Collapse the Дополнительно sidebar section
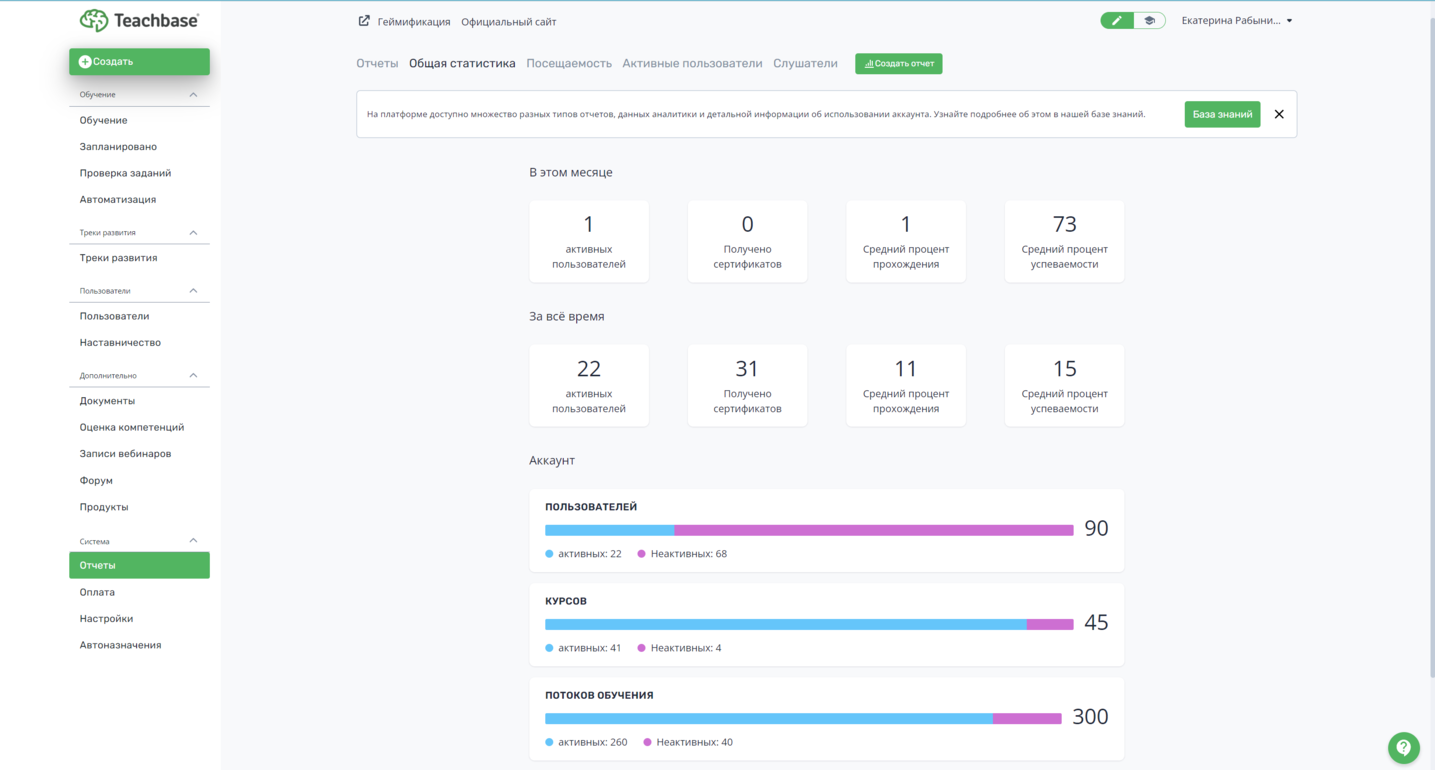This screenshot has height=770, width=1435. (193, 375)
